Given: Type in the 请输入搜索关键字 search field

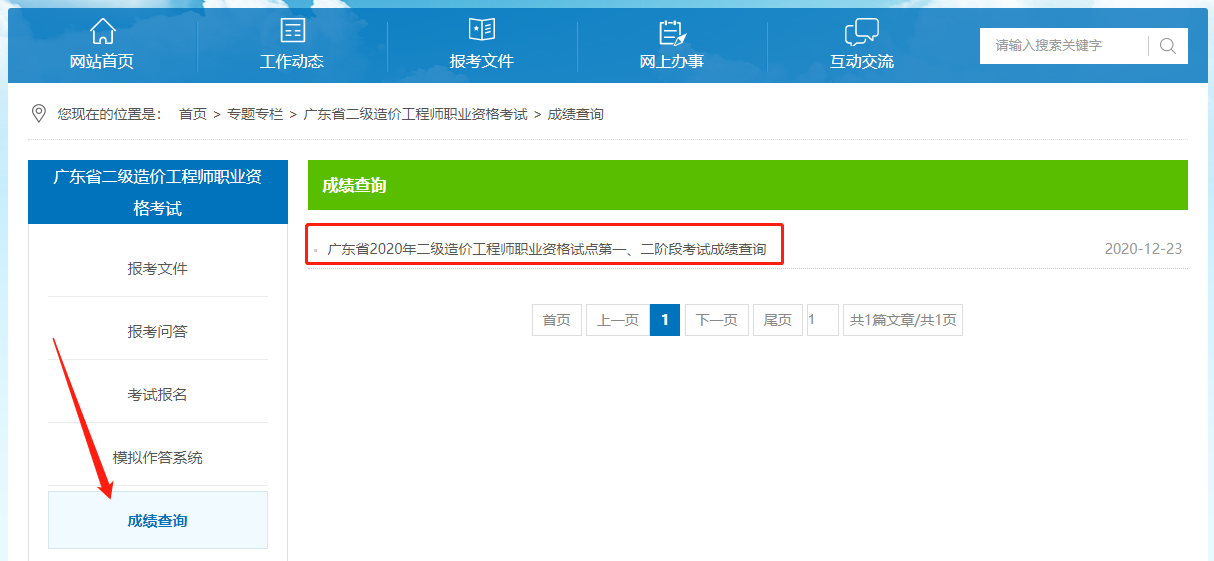Looking at the screenshot, I should [1063, 46].
